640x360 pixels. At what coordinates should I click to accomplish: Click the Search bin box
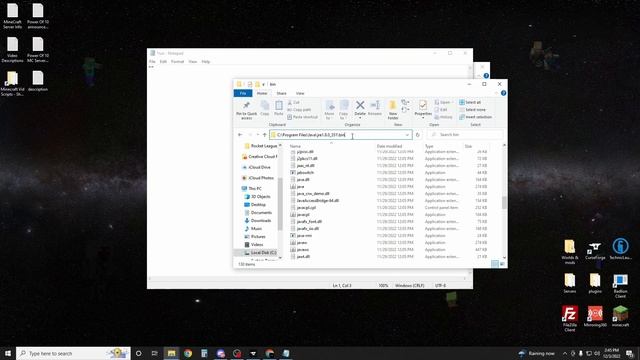pyautogui.click(x=465, y=135)
